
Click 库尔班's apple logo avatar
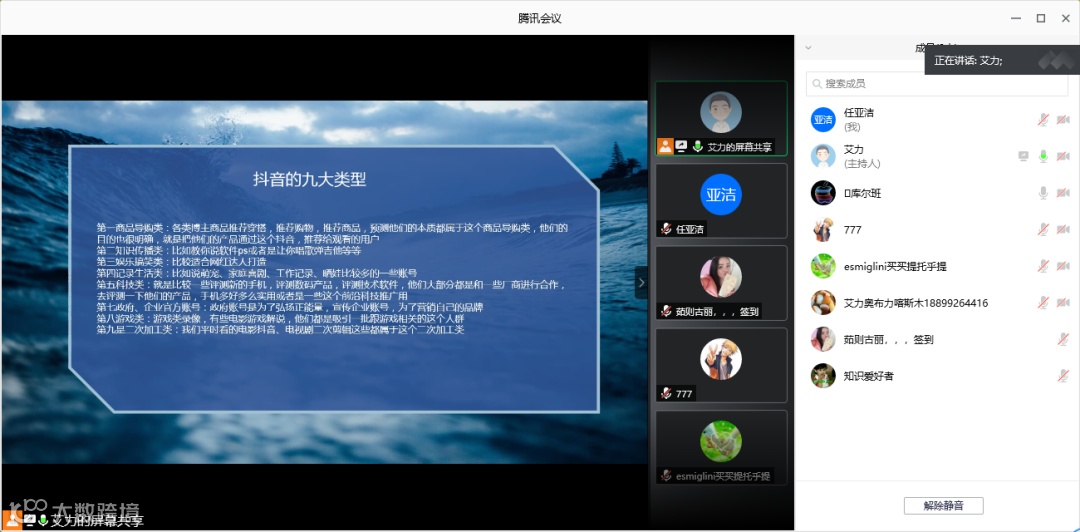click(823, 193)
